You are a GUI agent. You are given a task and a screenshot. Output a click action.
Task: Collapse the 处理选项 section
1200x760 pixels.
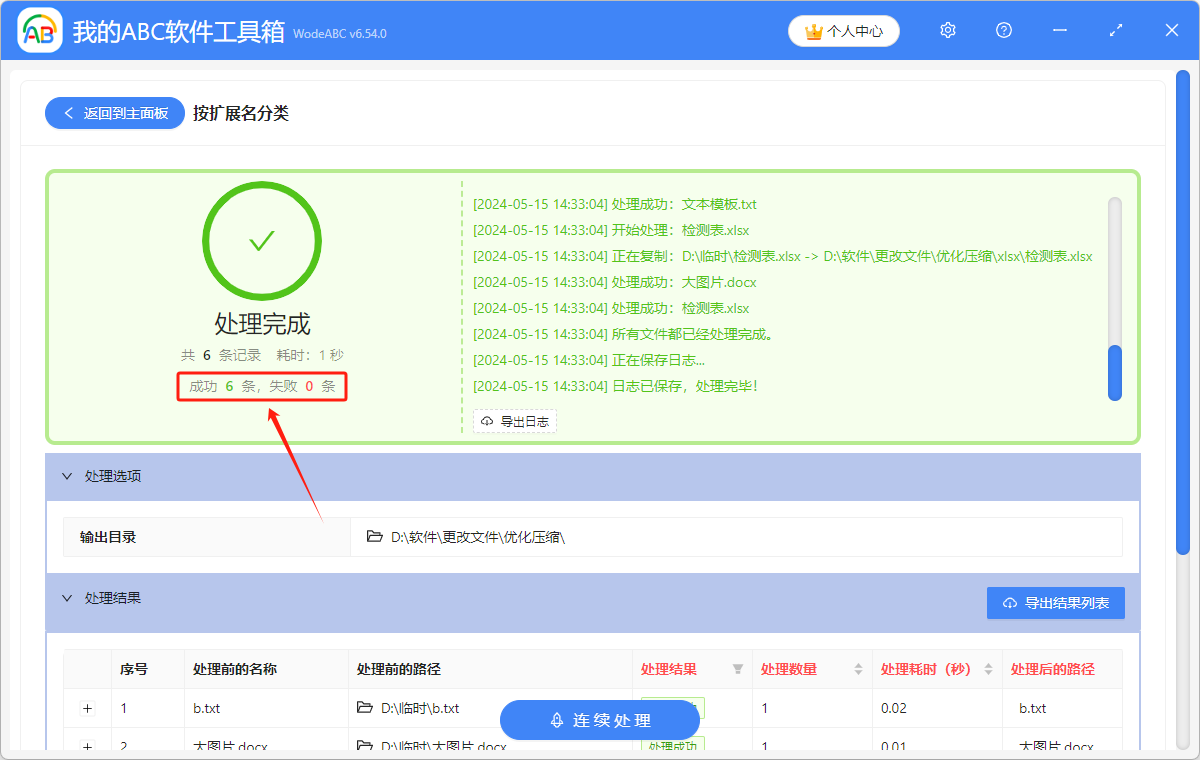66,477
